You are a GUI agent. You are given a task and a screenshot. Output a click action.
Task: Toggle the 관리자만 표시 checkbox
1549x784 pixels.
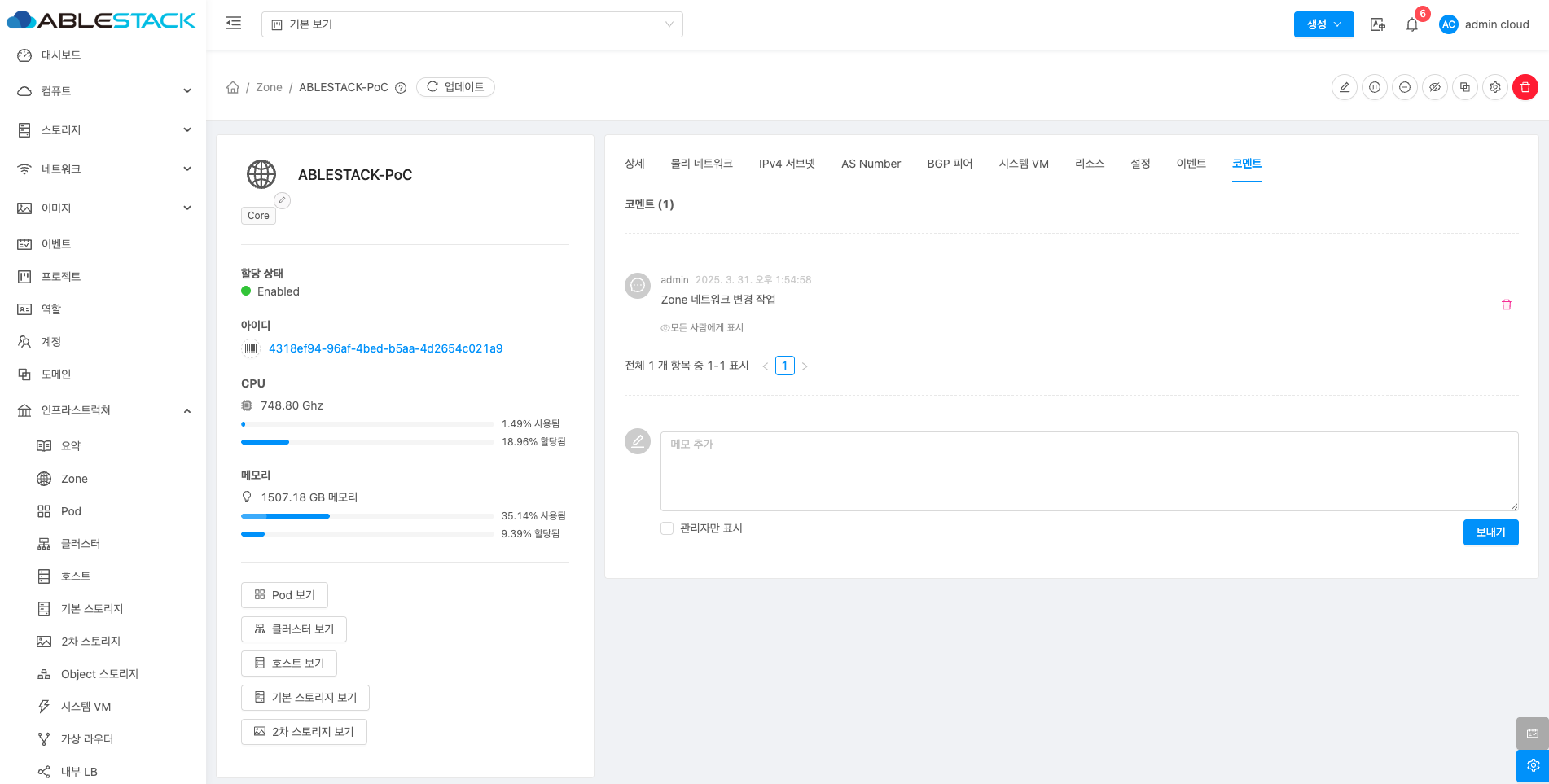pyautogui.click(x=667, y=528)
